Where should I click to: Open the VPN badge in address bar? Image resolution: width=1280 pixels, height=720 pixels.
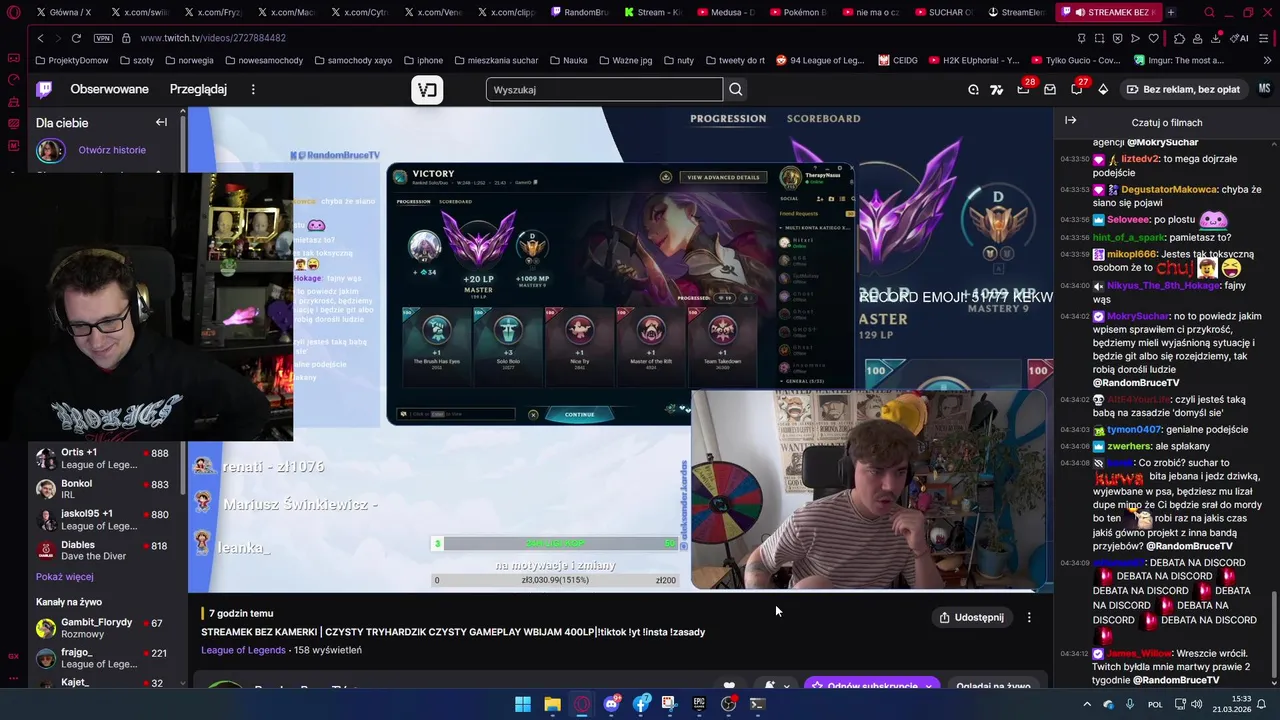(102, 38)
